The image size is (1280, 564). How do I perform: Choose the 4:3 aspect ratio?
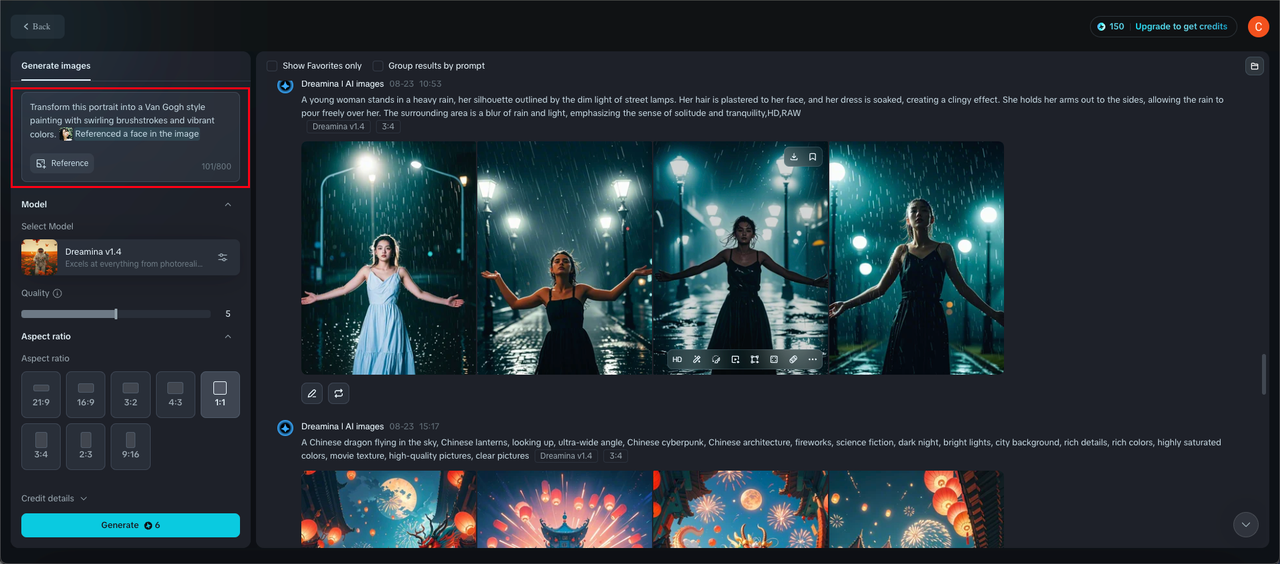click(x=175, y=394)
